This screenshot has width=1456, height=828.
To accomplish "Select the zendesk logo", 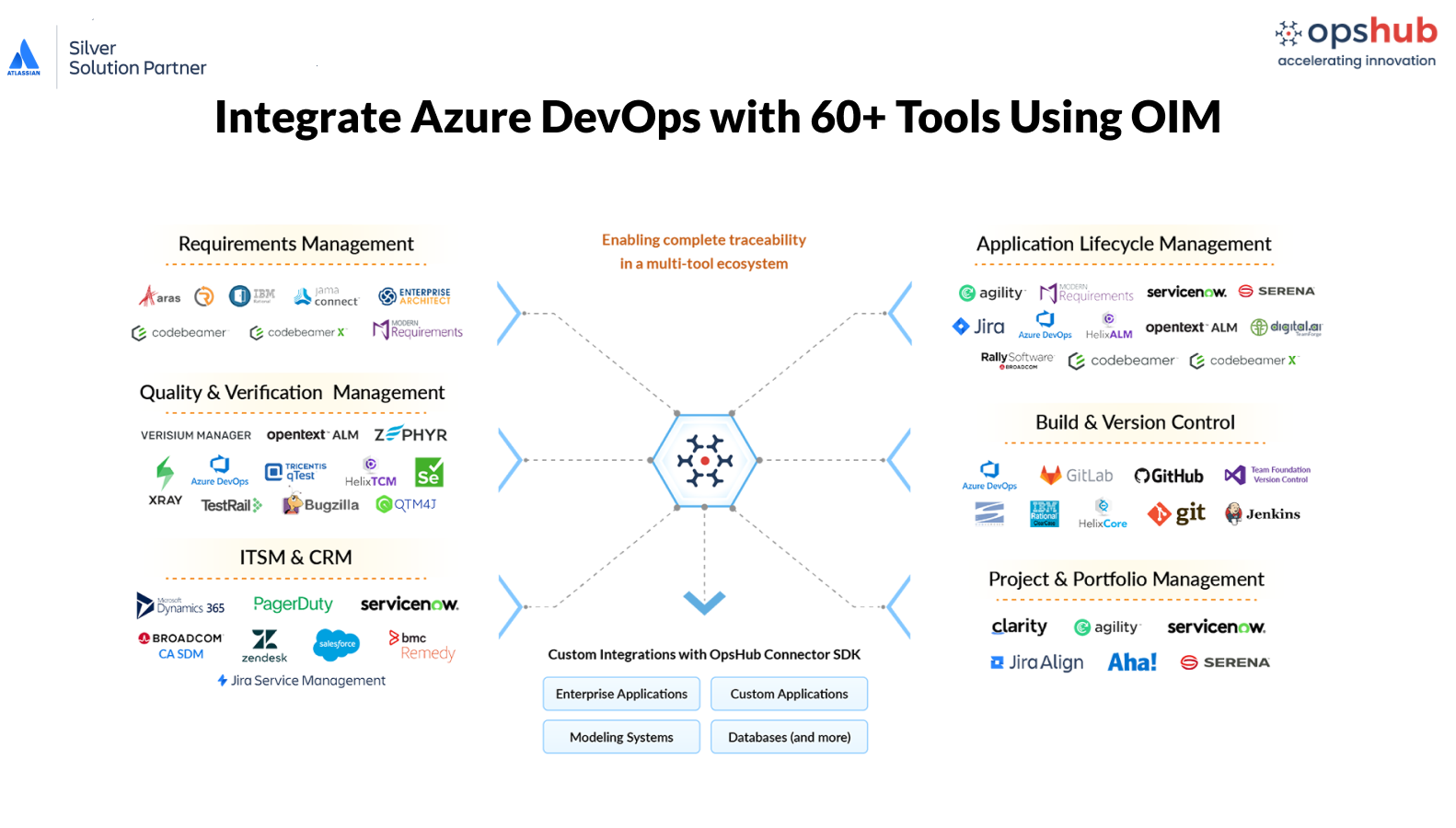I will 264,646.
